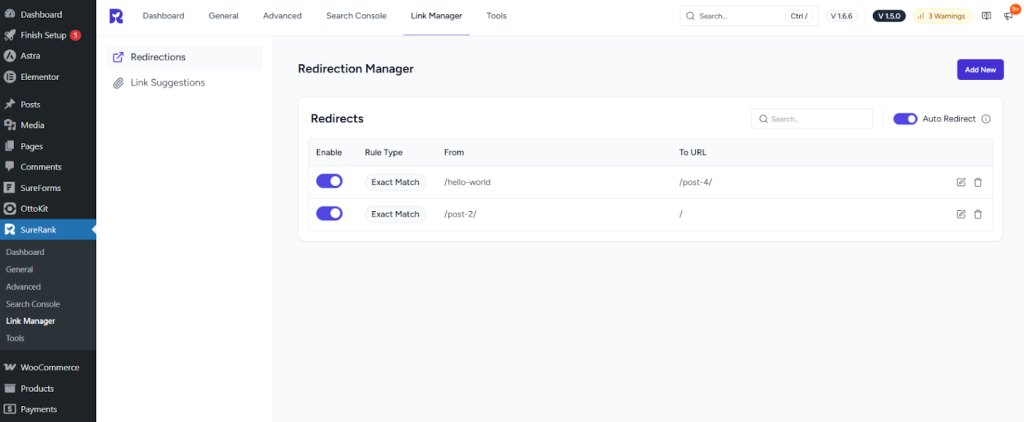This screenshot has width=1024, height=422.
Task: Delete the /hello-world redirect
Action: click(978, 182)
